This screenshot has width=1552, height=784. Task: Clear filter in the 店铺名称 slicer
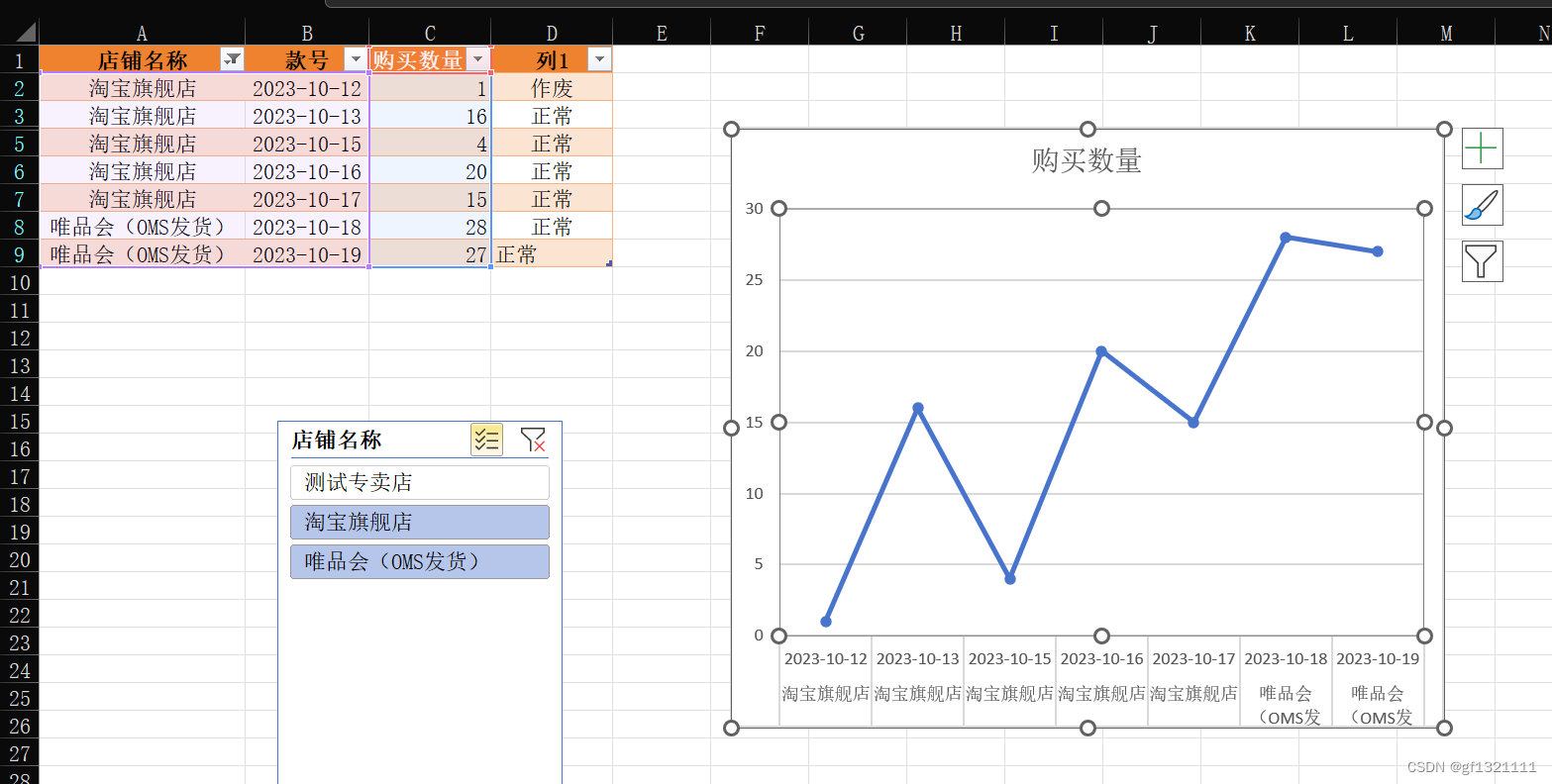point(533,440)
